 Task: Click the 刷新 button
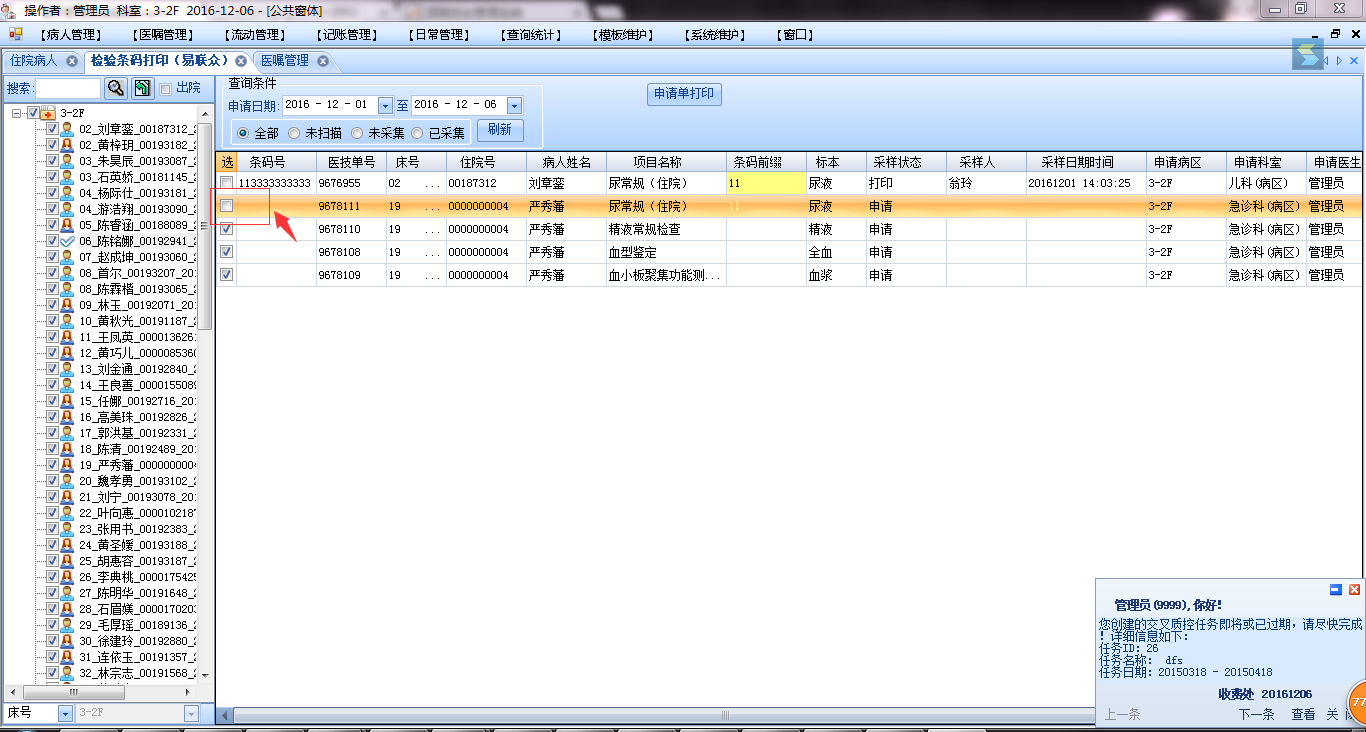[500, 130]
